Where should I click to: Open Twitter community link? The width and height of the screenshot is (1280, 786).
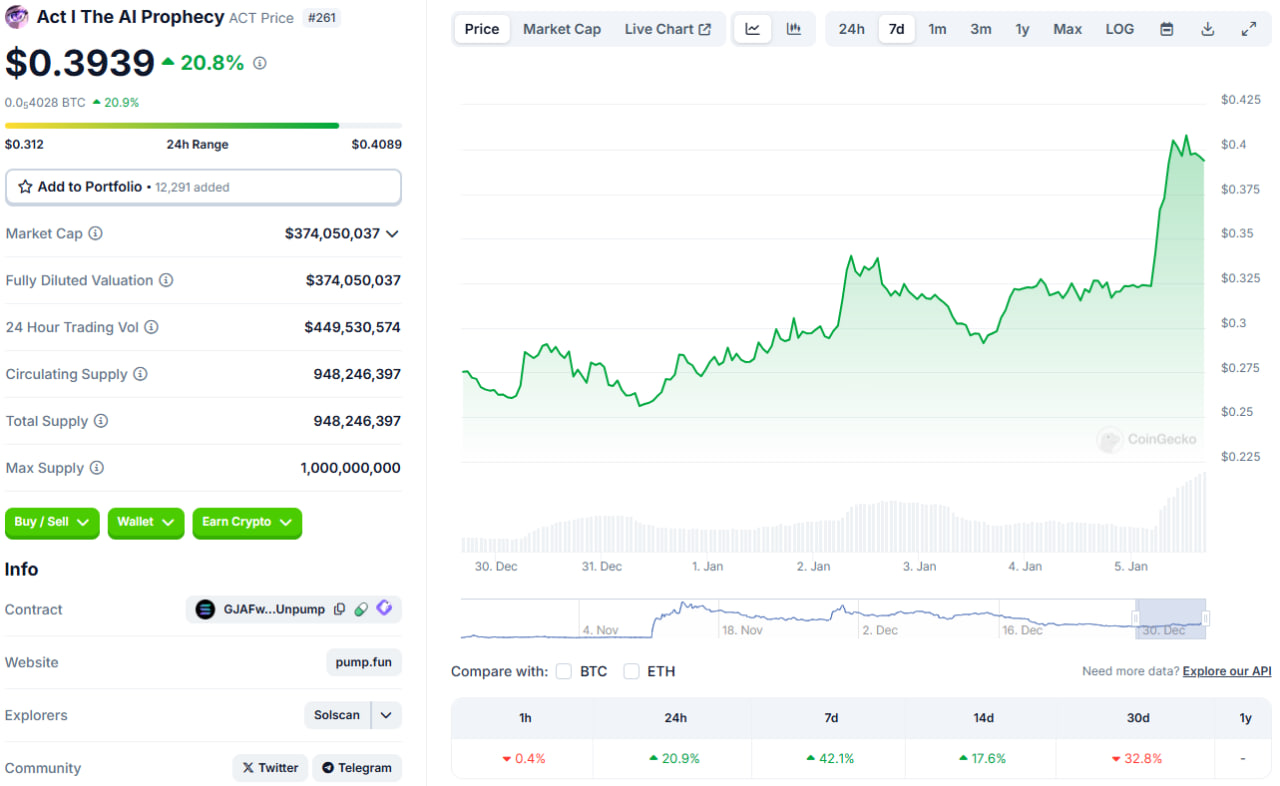[270, 768]
